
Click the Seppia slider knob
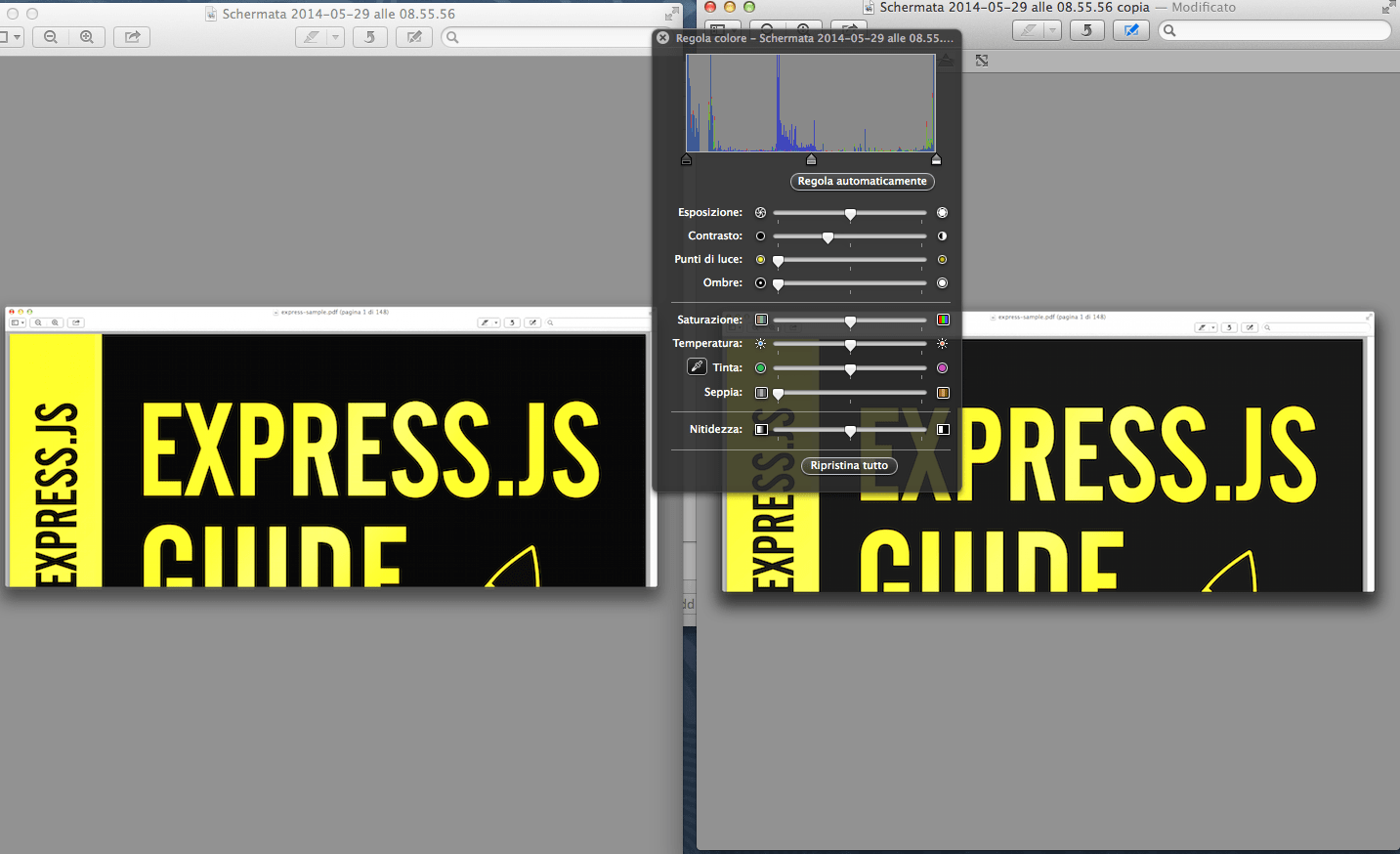click(x=778, y=393)
